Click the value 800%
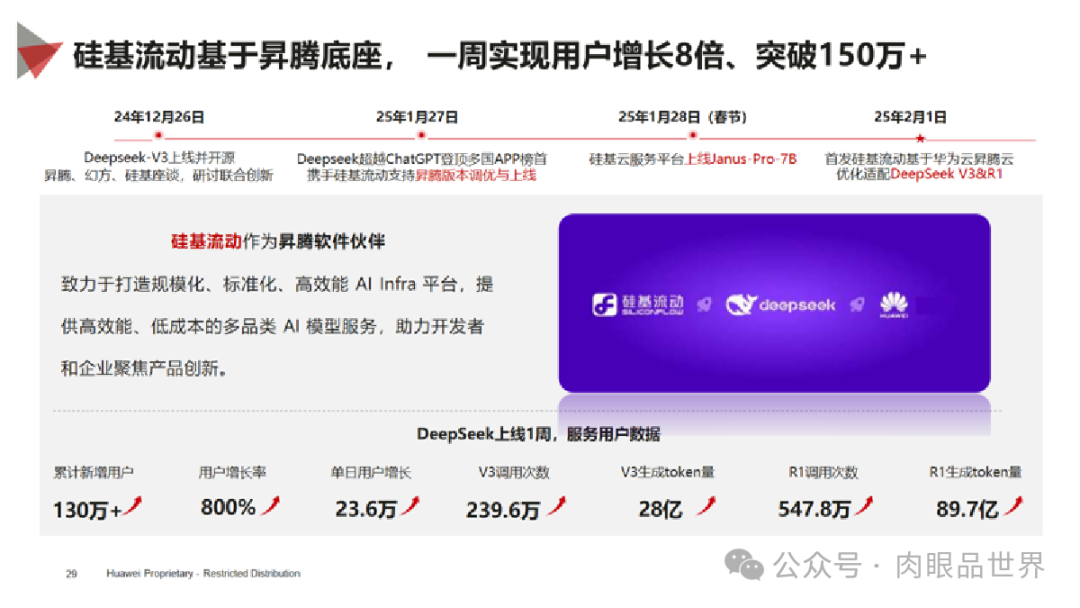 [228, 507]
